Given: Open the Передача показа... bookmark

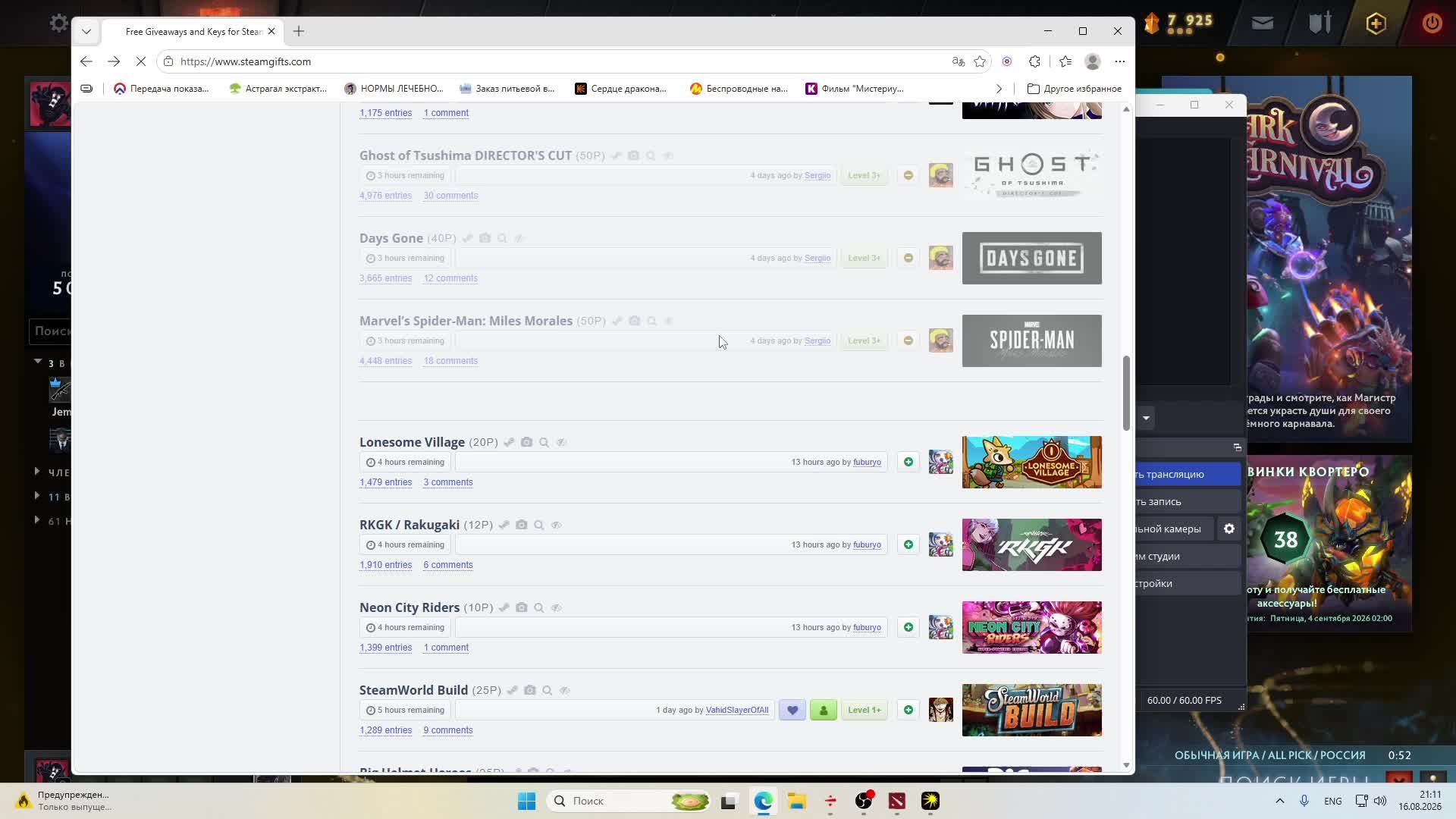Looking at the screenshot, I should [x=161, y=89].
